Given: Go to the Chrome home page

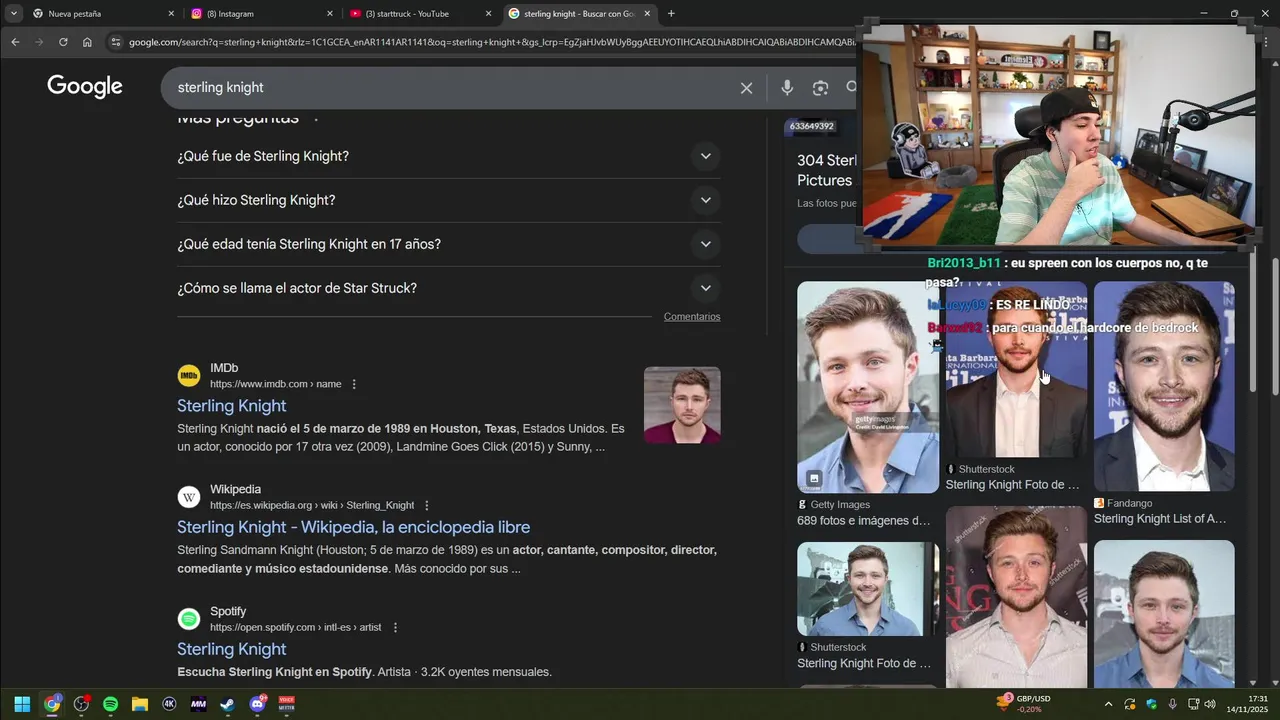Looking at the screenshot, I should coord(87,42).
